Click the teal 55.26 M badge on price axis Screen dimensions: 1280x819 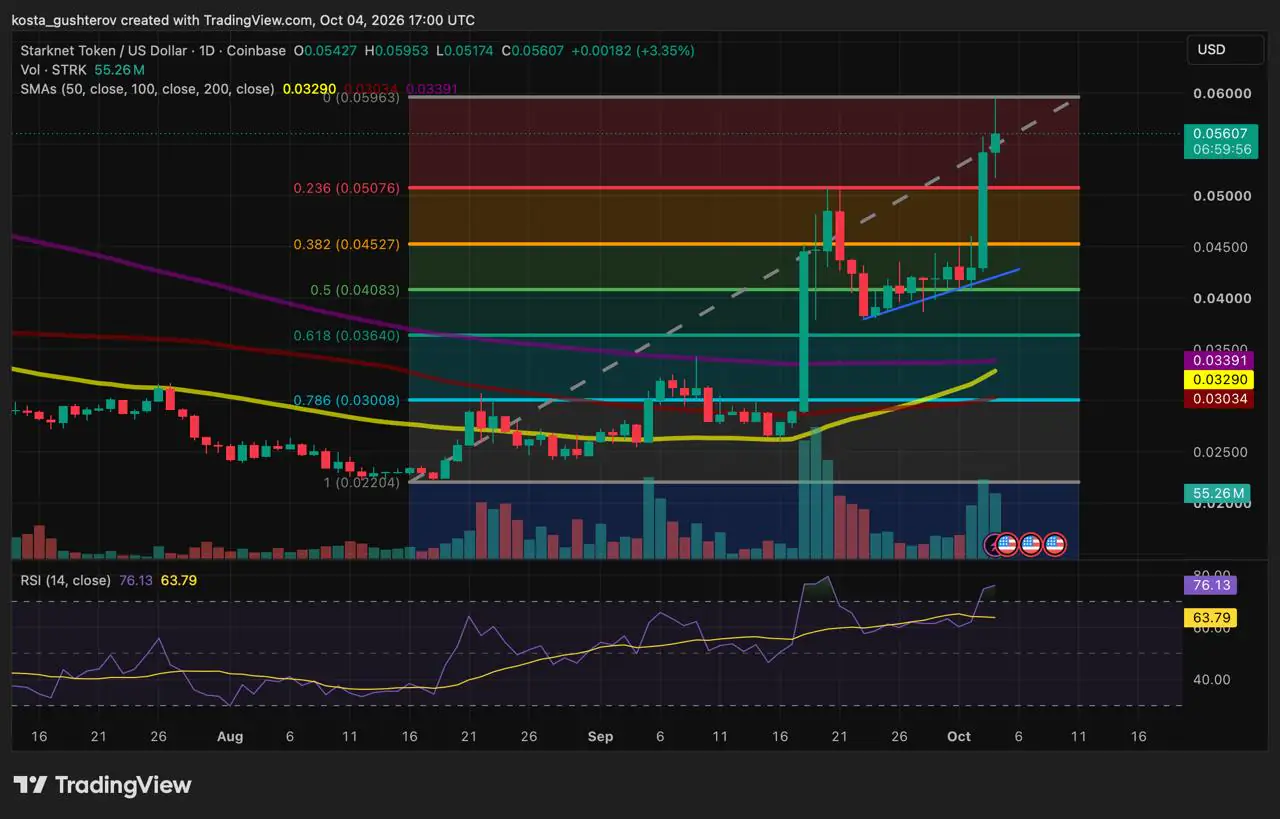click(1219, 493)
